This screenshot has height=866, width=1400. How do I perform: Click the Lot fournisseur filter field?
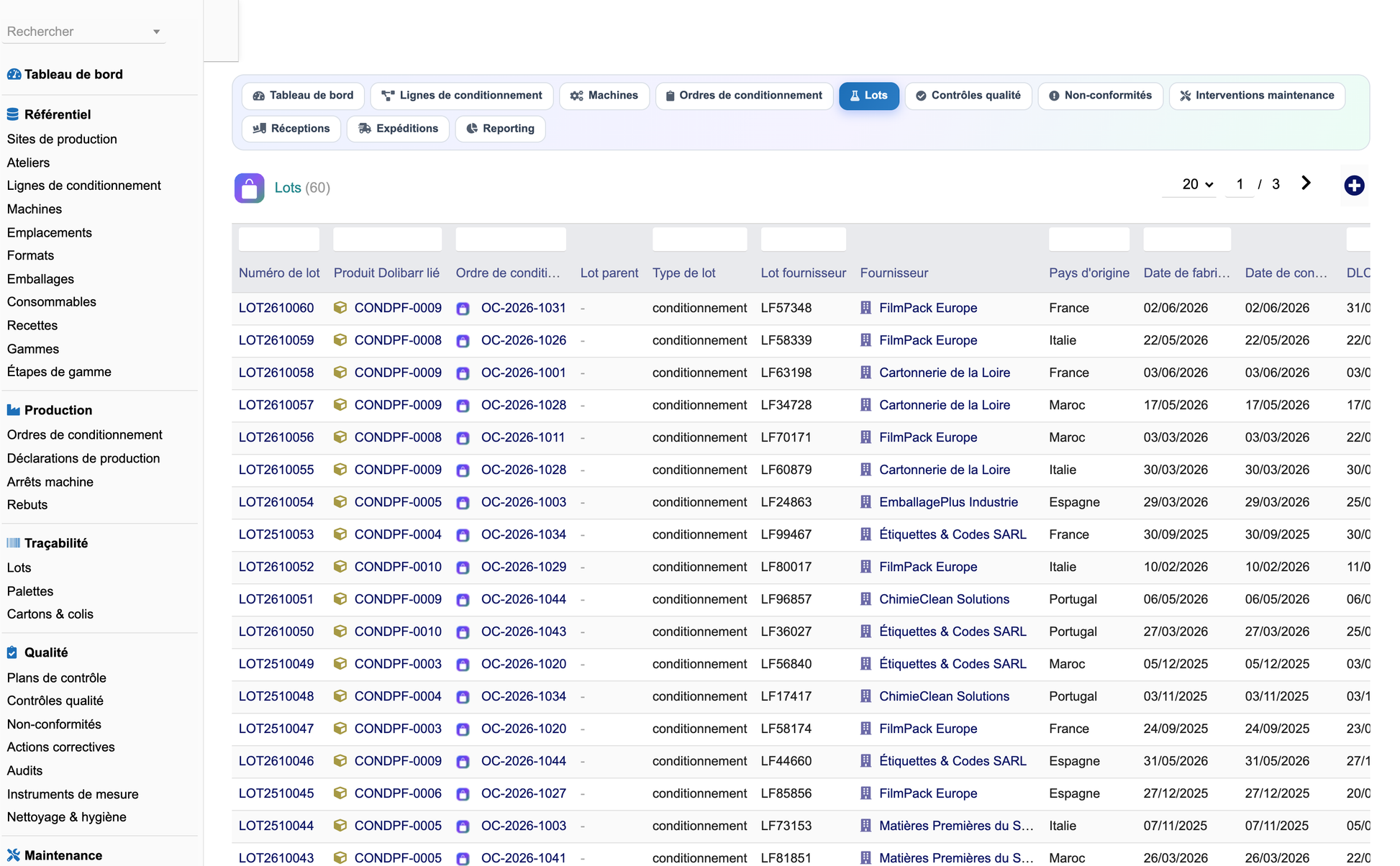coord(804,239)
